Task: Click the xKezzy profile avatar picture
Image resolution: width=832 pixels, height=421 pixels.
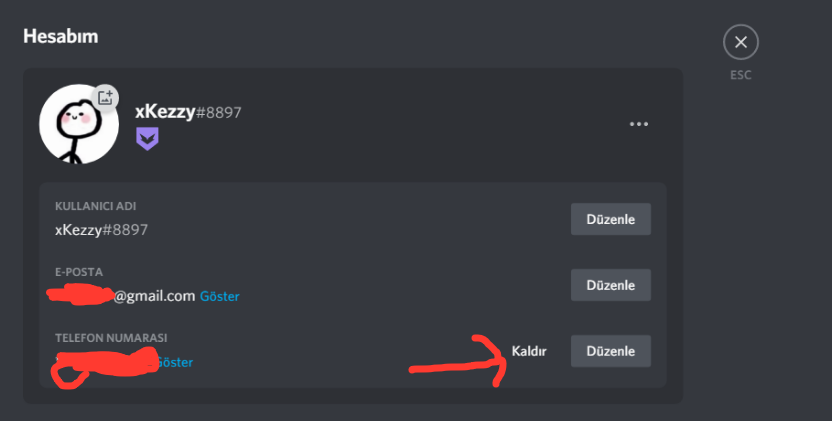Action: [77, 124]
